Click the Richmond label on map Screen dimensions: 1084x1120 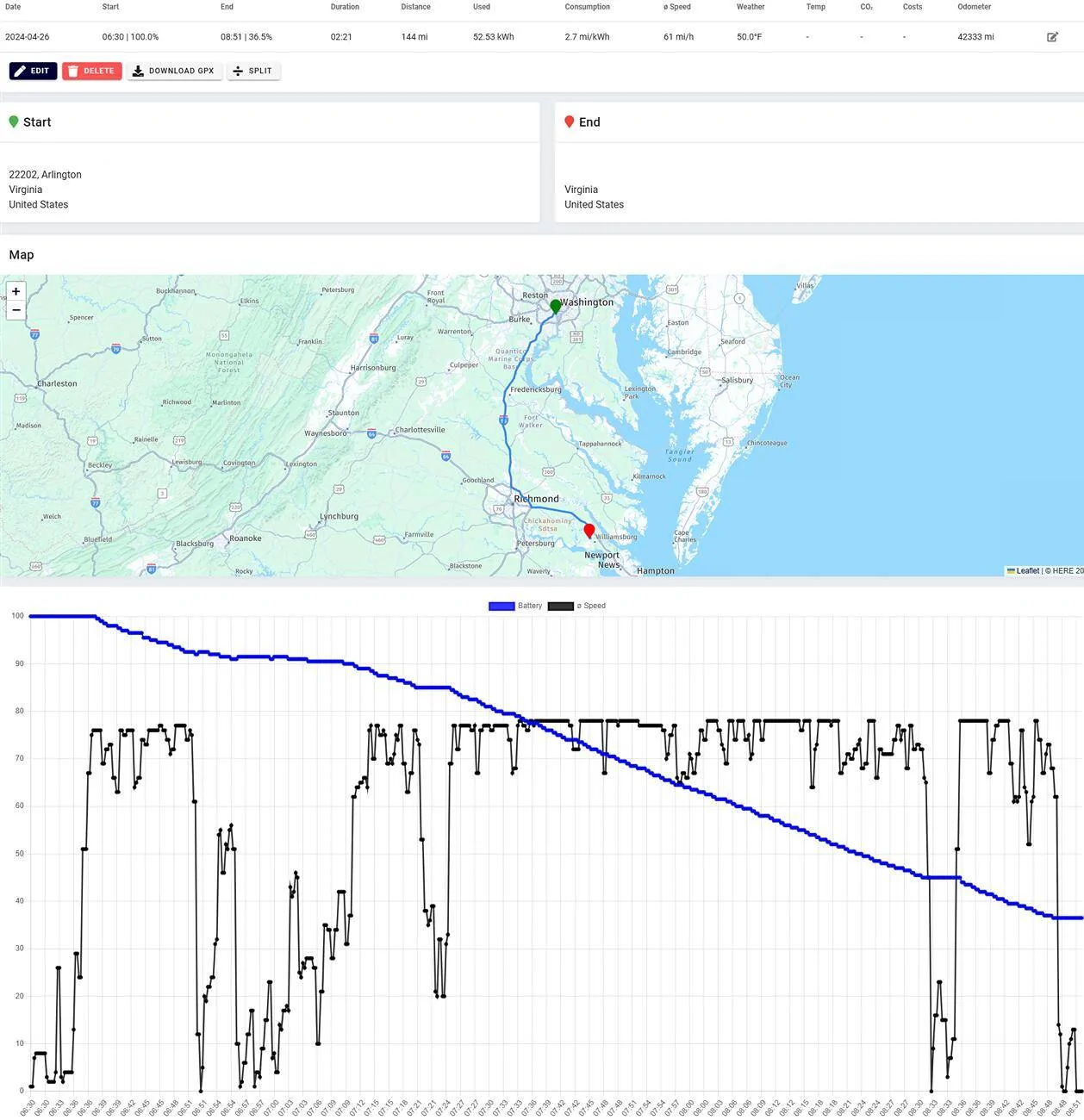click(x=536, y=499)
